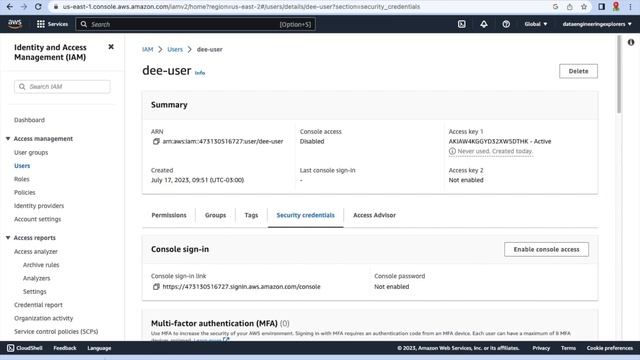The height and width of the screenshot is (360, 640).
Task: Click the Feedback footer link
Action: (65, 348)
